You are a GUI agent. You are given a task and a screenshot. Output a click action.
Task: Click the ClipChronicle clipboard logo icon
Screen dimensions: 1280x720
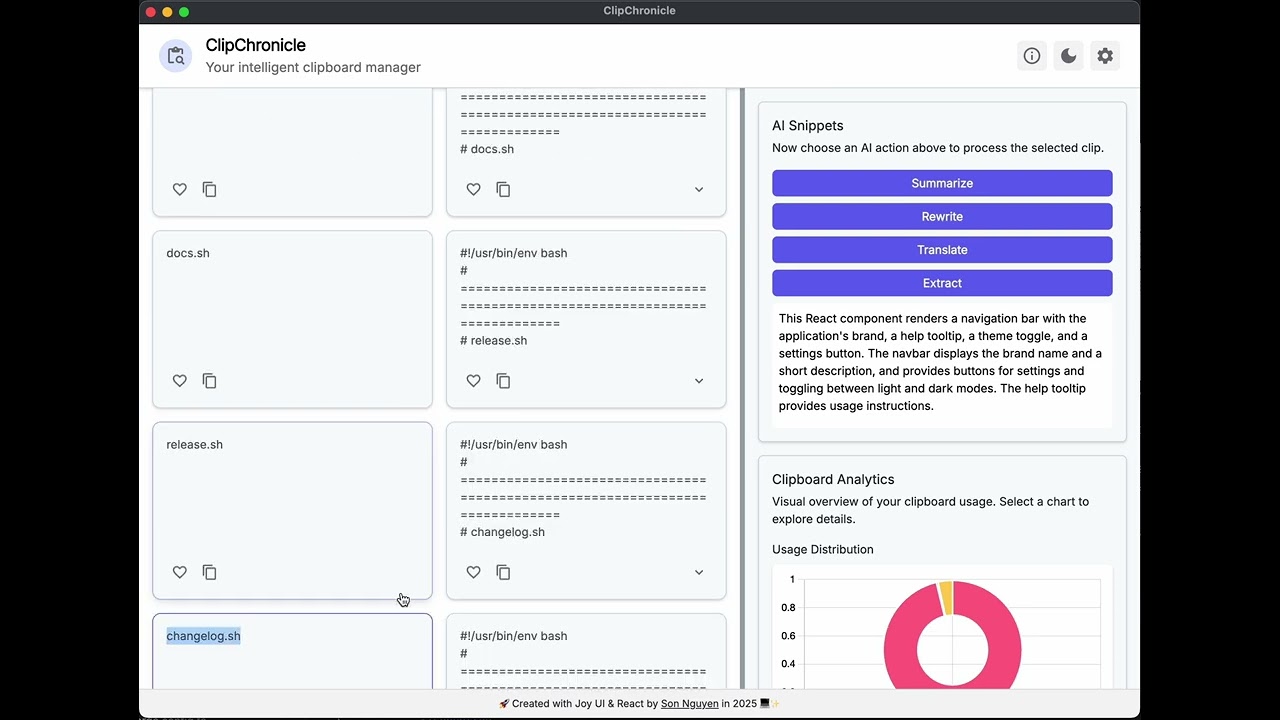click(176, 56)
